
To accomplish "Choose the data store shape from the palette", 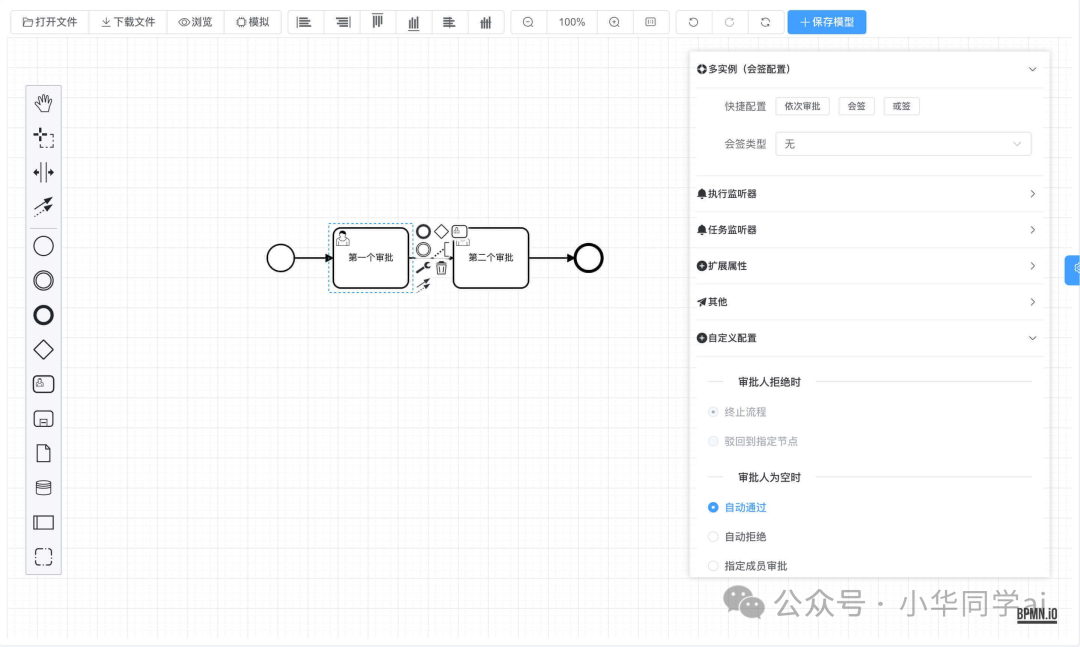I will pos(43,488).
